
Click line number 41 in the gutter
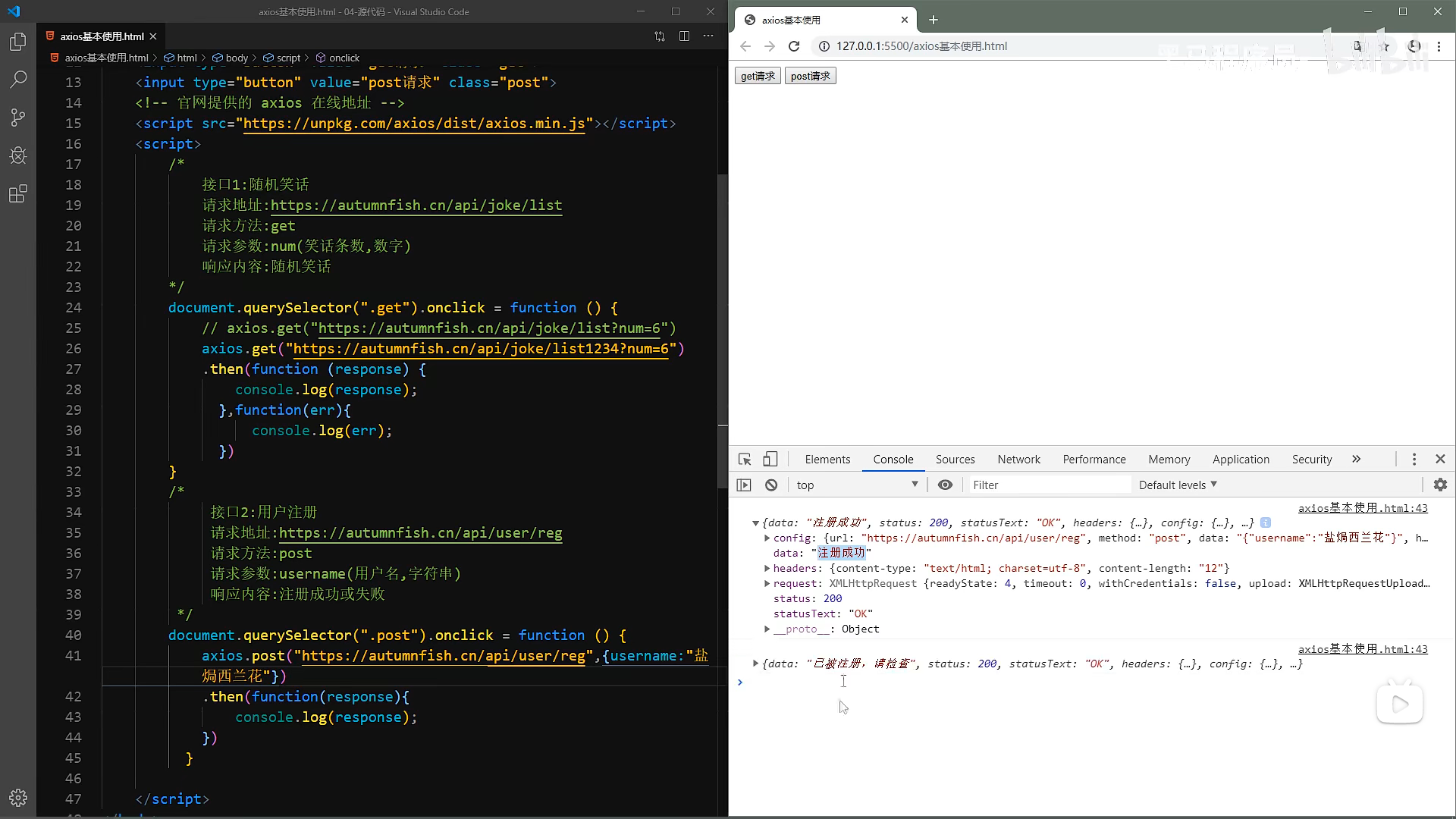[73, 656]
